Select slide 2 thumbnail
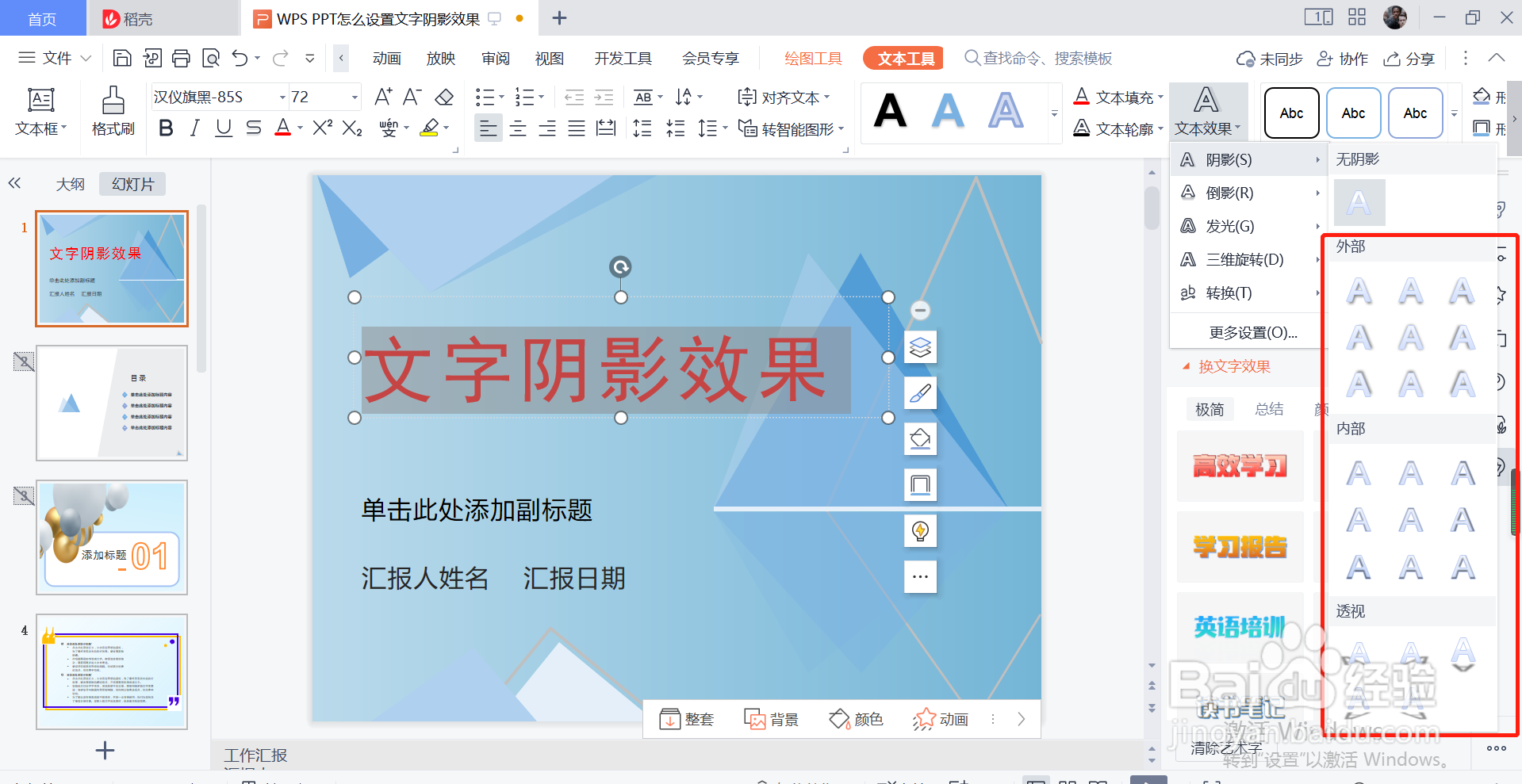This screenshot has height=784, width=1522. coord(112,403)
